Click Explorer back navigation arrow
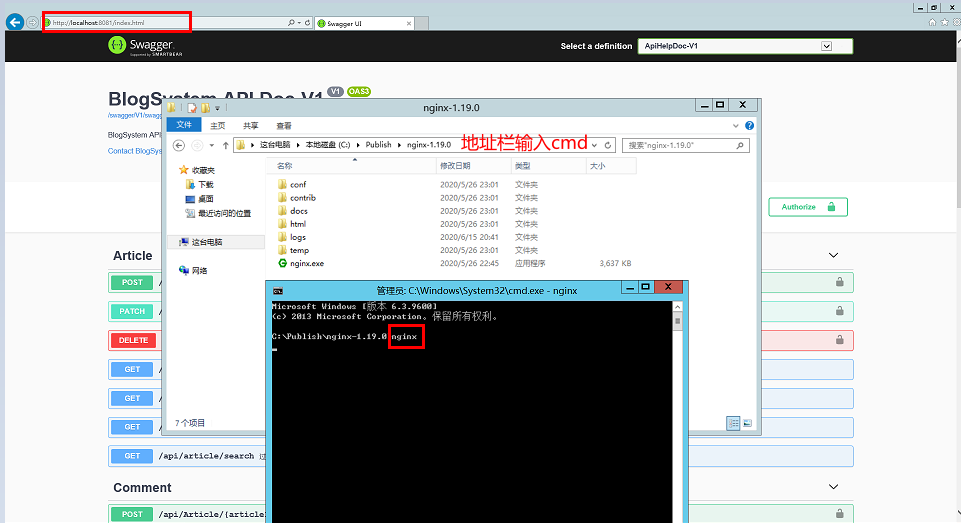Screen dimensions: 961x523 [179, 145]
